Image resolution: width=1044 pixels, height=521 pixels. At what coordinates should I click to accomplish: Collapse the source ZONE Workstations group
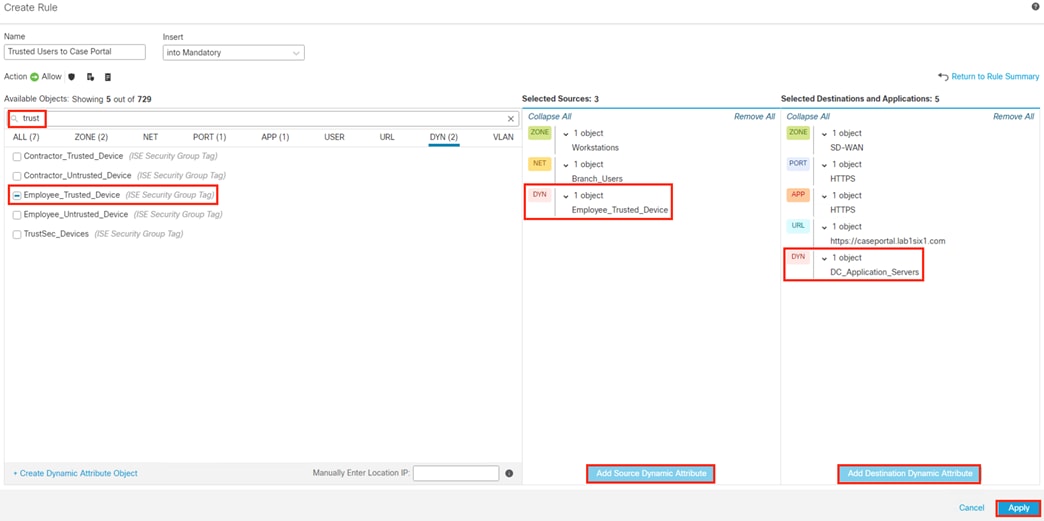click(566, 133)
